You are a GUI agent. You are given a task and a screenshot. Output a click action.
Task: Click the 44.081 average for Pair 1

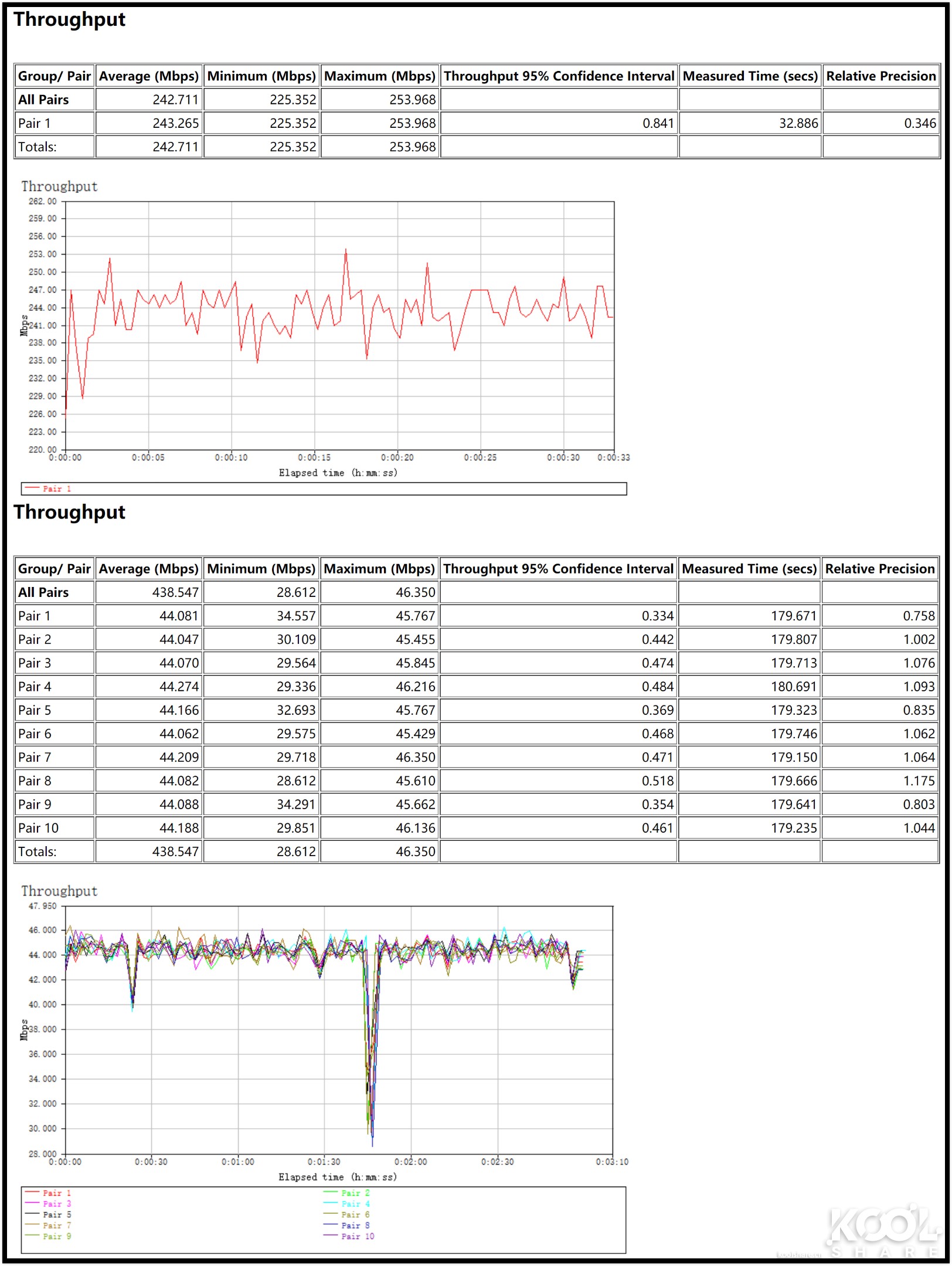179,616
